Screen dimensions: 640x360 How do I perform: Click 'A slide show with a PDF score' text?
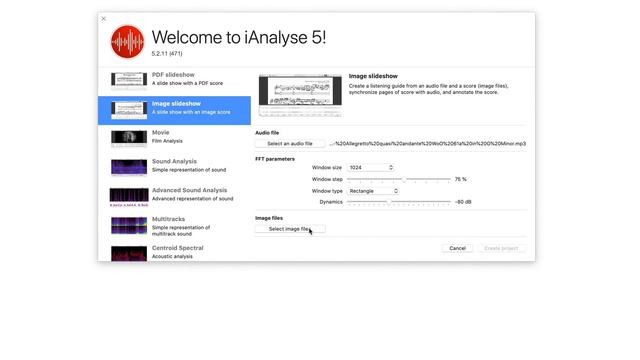pyautogui.click(x=187, y=83)
